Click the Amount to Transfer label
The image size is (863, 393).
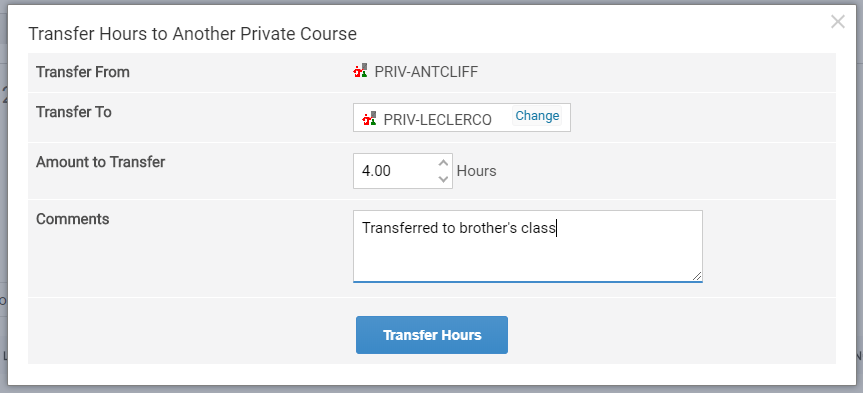point(101,162)
